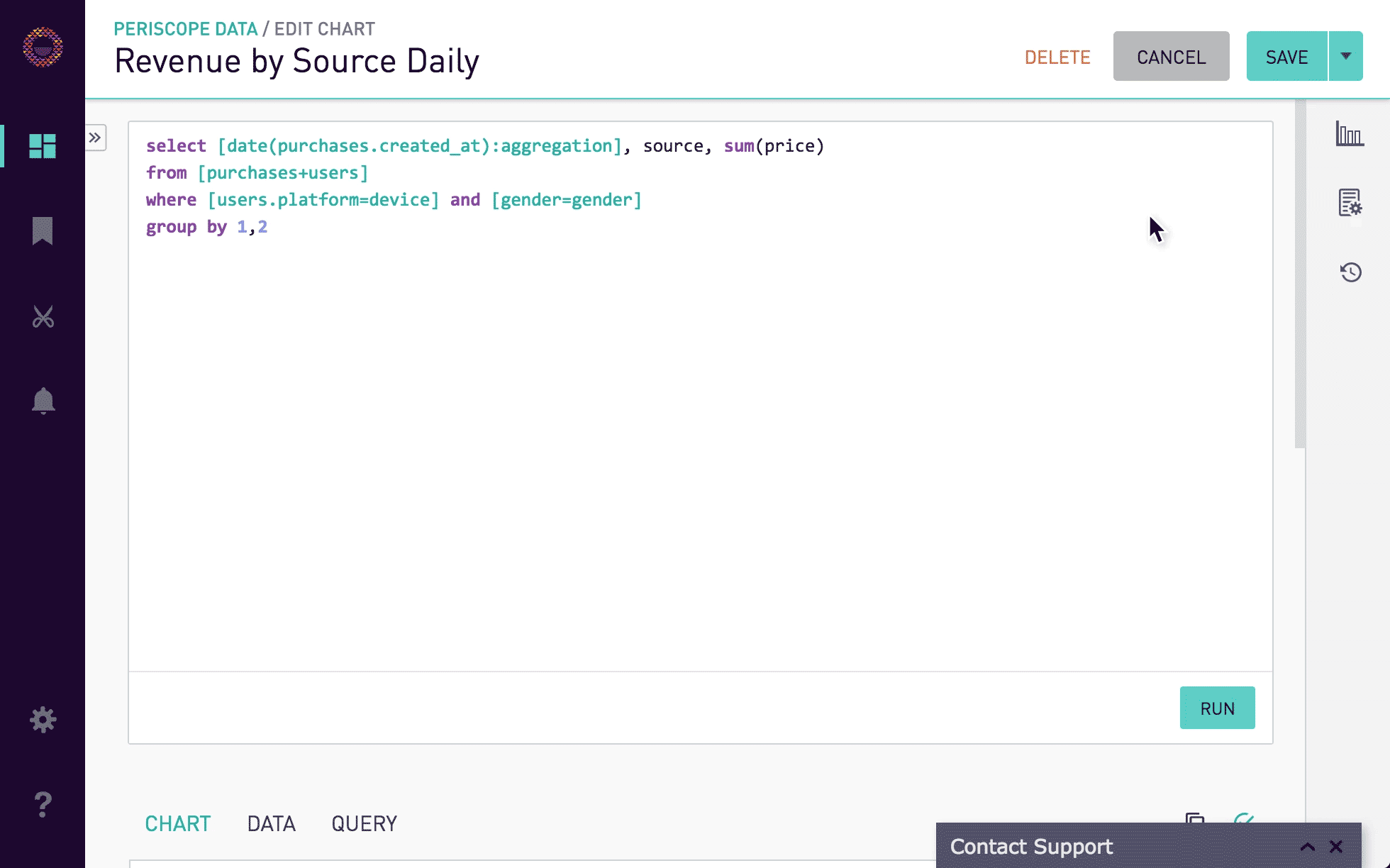Click the editor vertical scrollbar
Viewport: 1390px width, 868px height.
click(x=1300, y=274)
